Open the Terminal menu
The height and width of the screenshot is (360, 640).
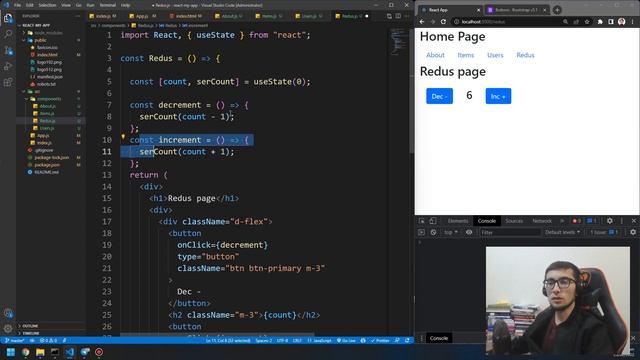[x=108, y=5]
